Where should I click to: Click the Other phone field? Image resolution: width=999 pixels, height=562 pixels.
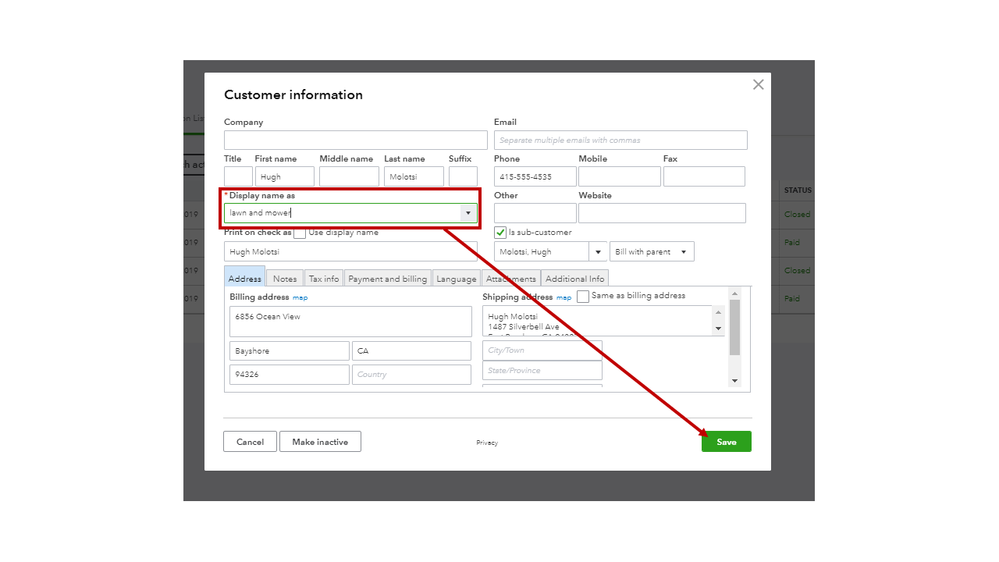tap(535, 213)
